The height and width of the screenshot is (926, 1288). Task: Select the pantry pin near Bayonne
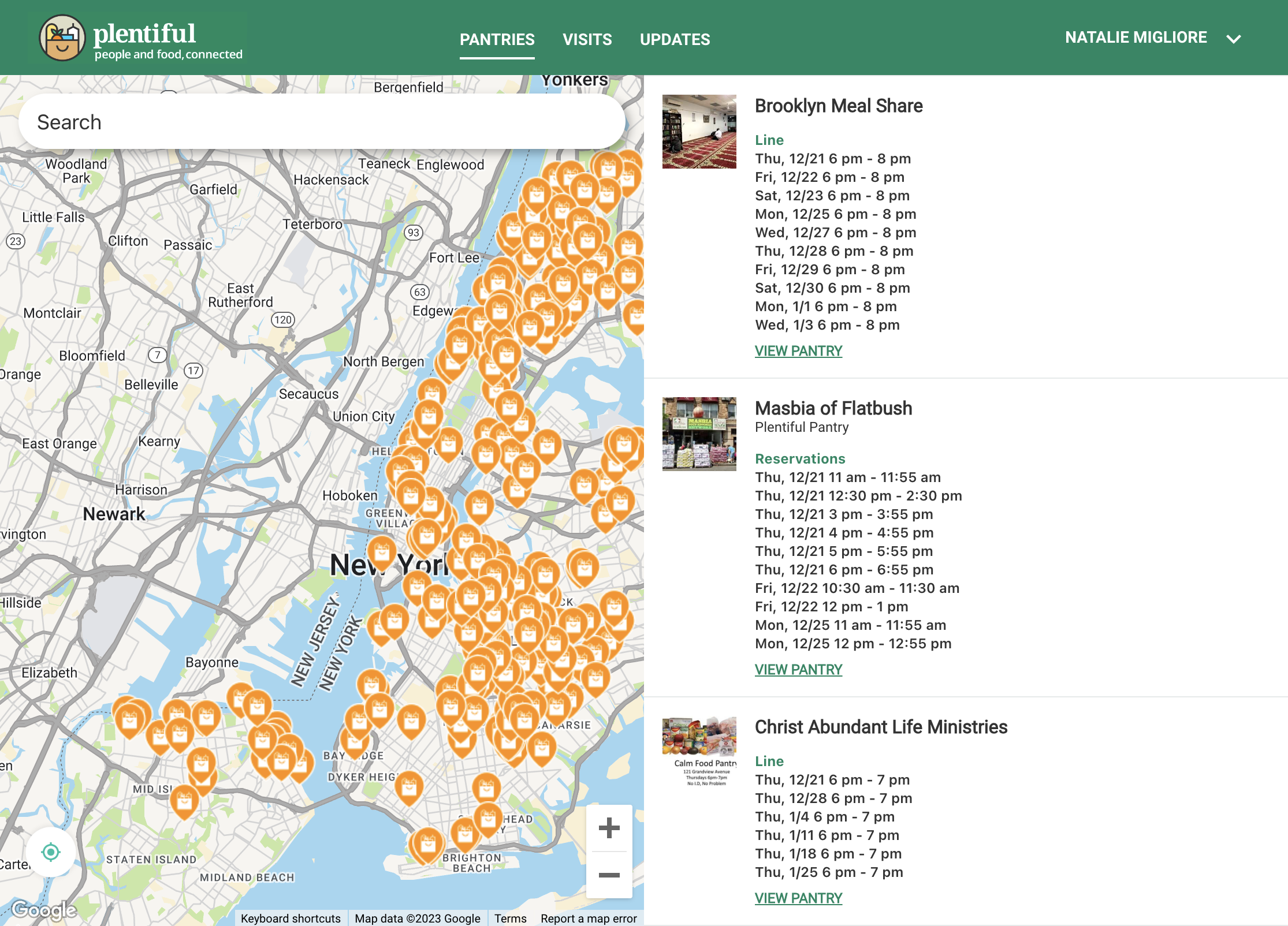[x=257, y=705]
